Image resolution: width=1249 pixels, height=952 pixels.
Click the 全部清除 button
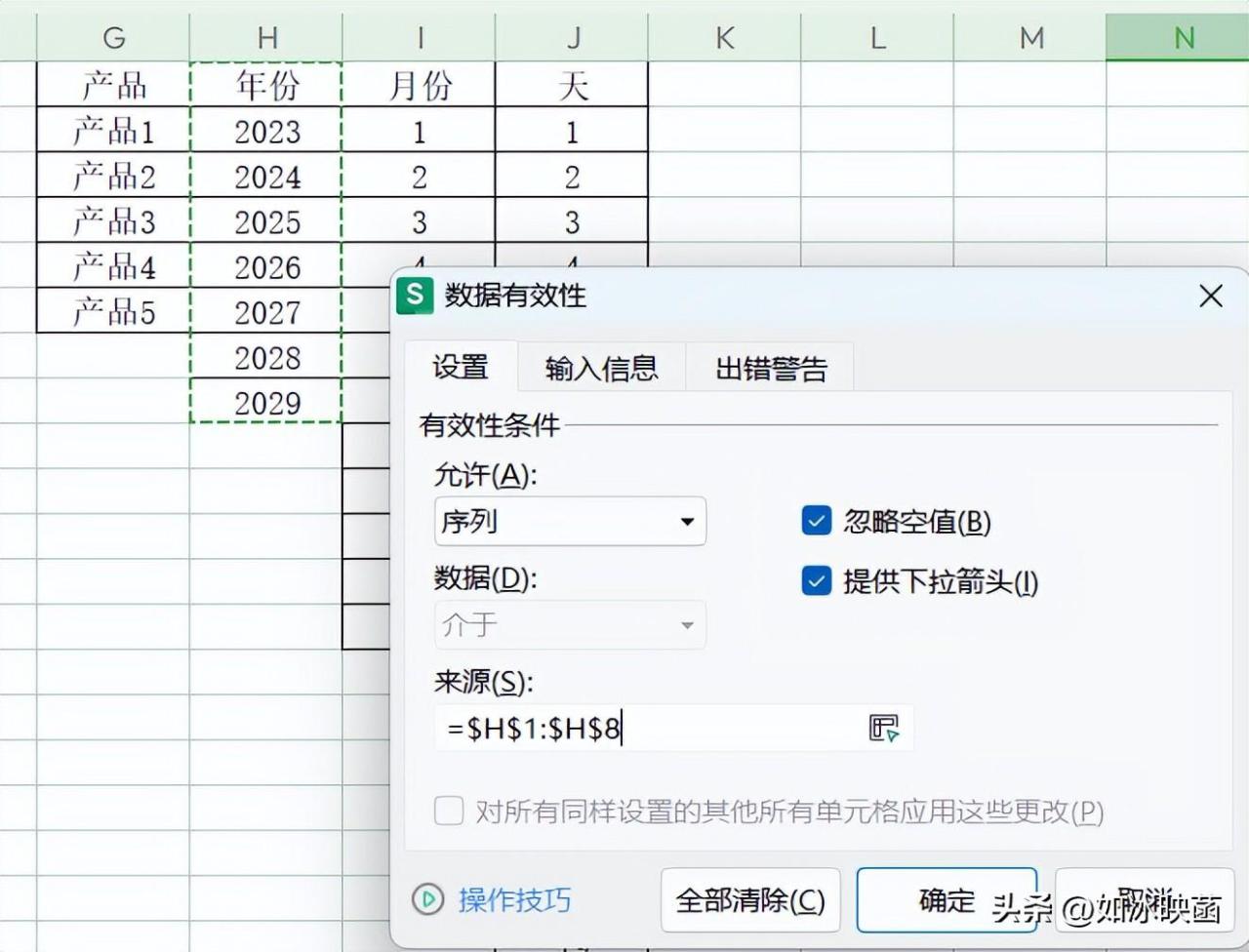tap(750, 900)
